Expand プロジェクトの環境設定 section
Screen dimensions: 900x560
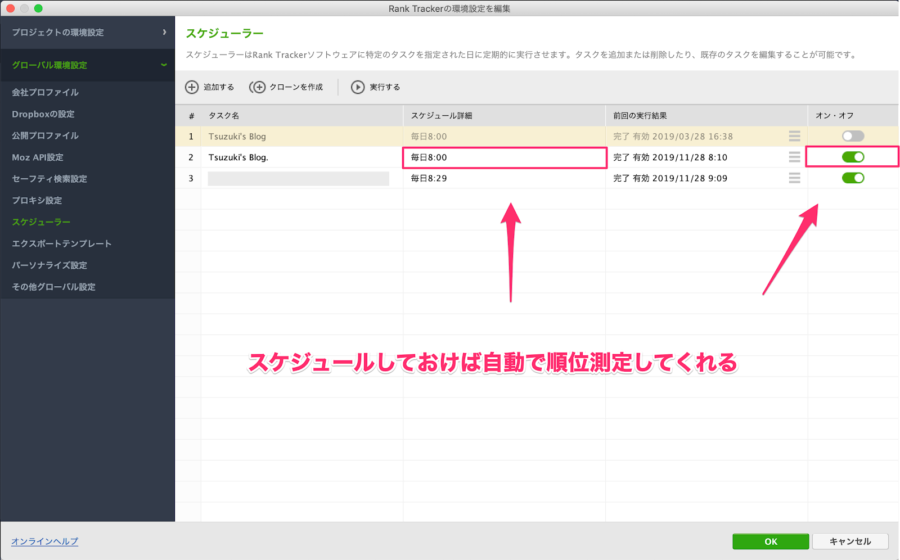(87, 32)
